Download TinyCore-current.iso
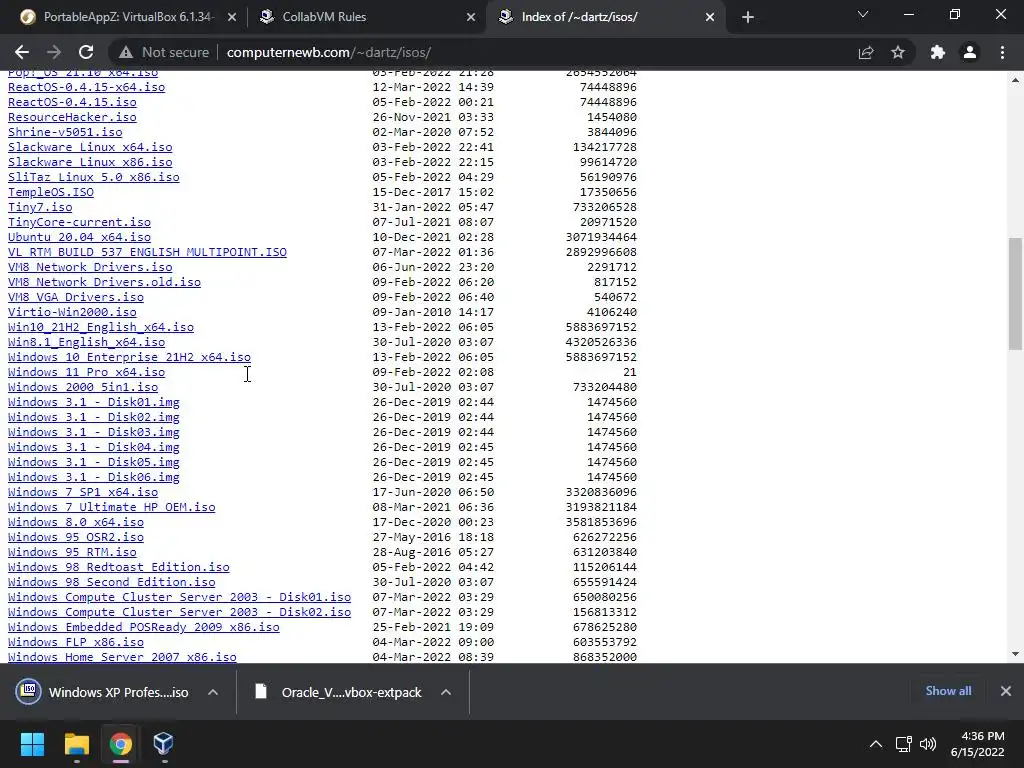This screenshot has height=768, width=1024. [x=79, y=222]
